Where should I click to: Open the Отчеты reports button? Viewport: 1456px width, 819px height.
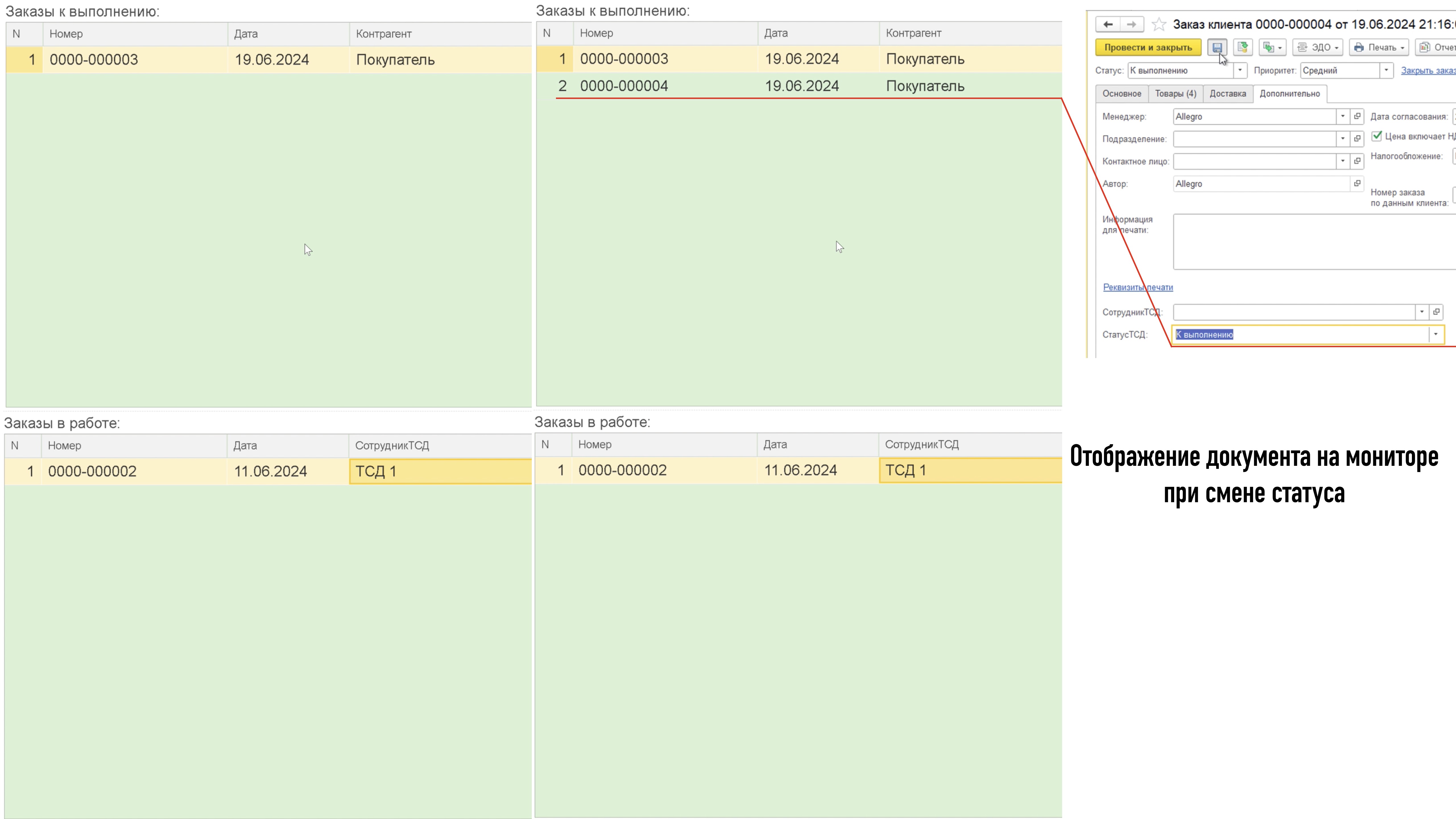pyautogui.click(x=1436, y=47)
